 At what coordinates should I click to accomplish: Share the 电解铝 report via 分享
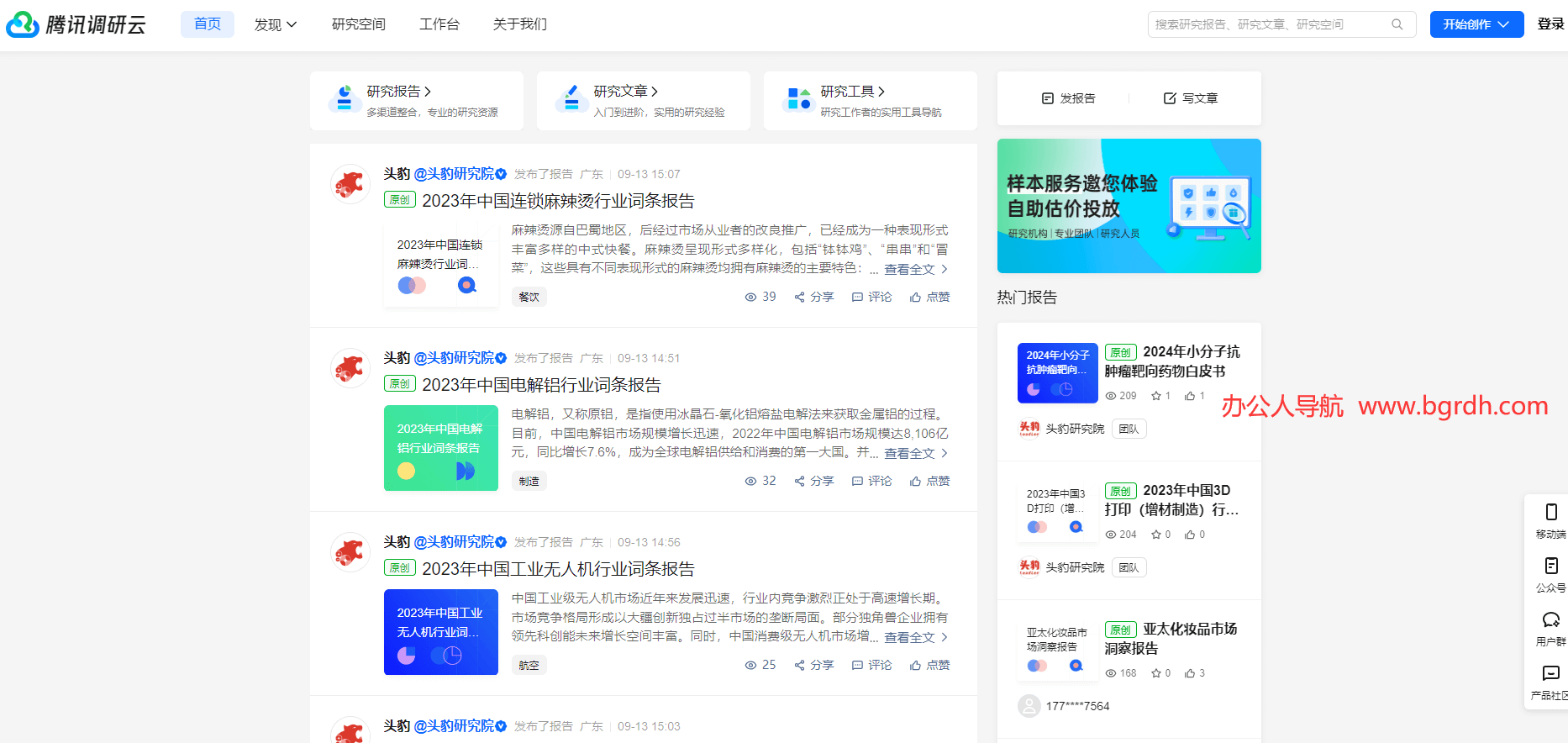point(814,481)
